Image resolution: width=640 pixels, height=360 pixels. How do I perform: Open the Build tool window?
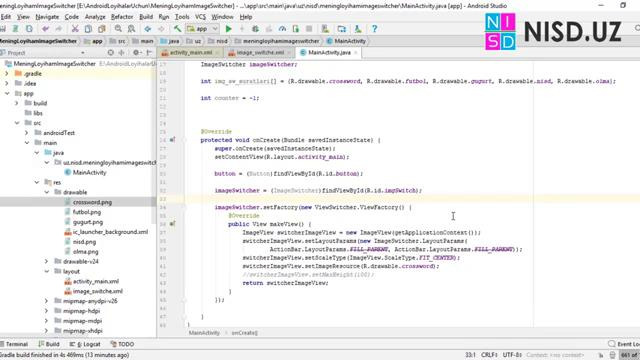49,344
